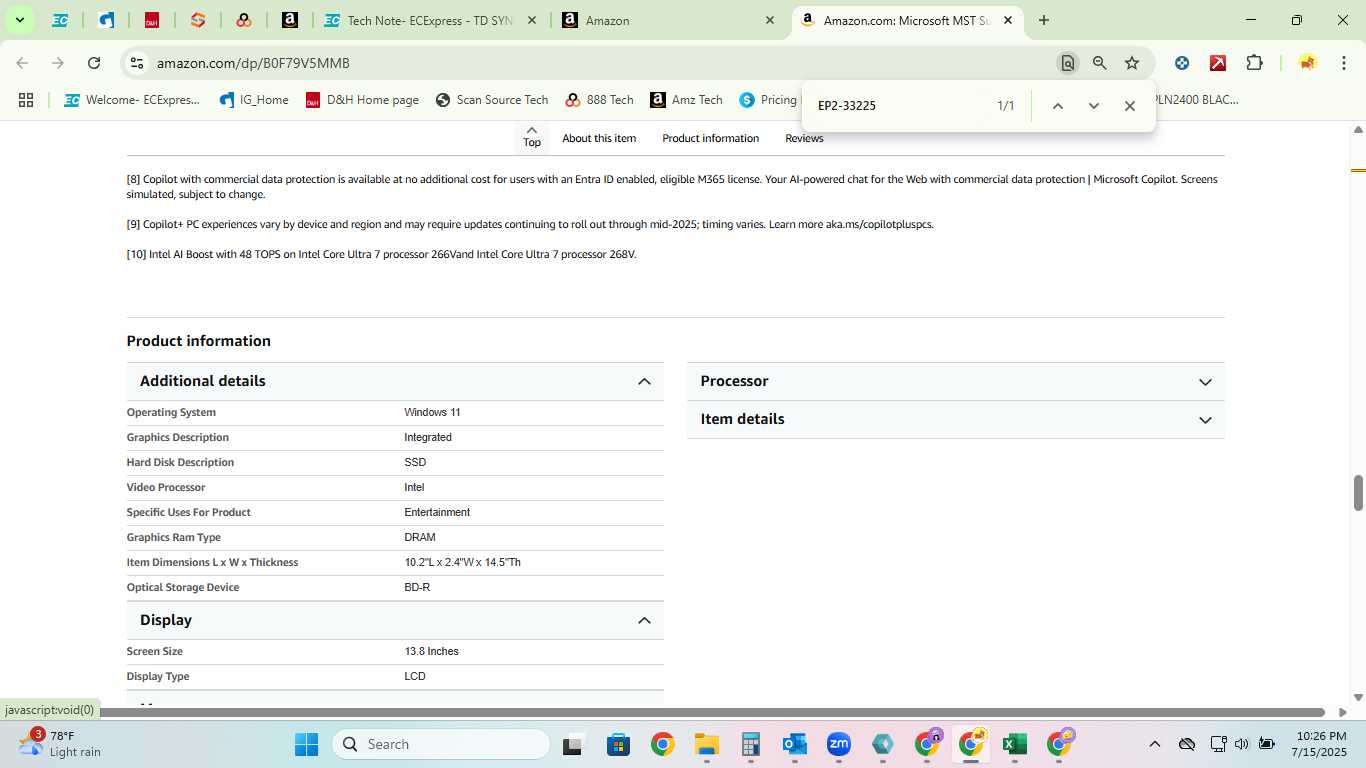Screen dimensions: 1366x768
Task: Open Welcome- ECExpress bookmark
Action: (x=132, y=100)
